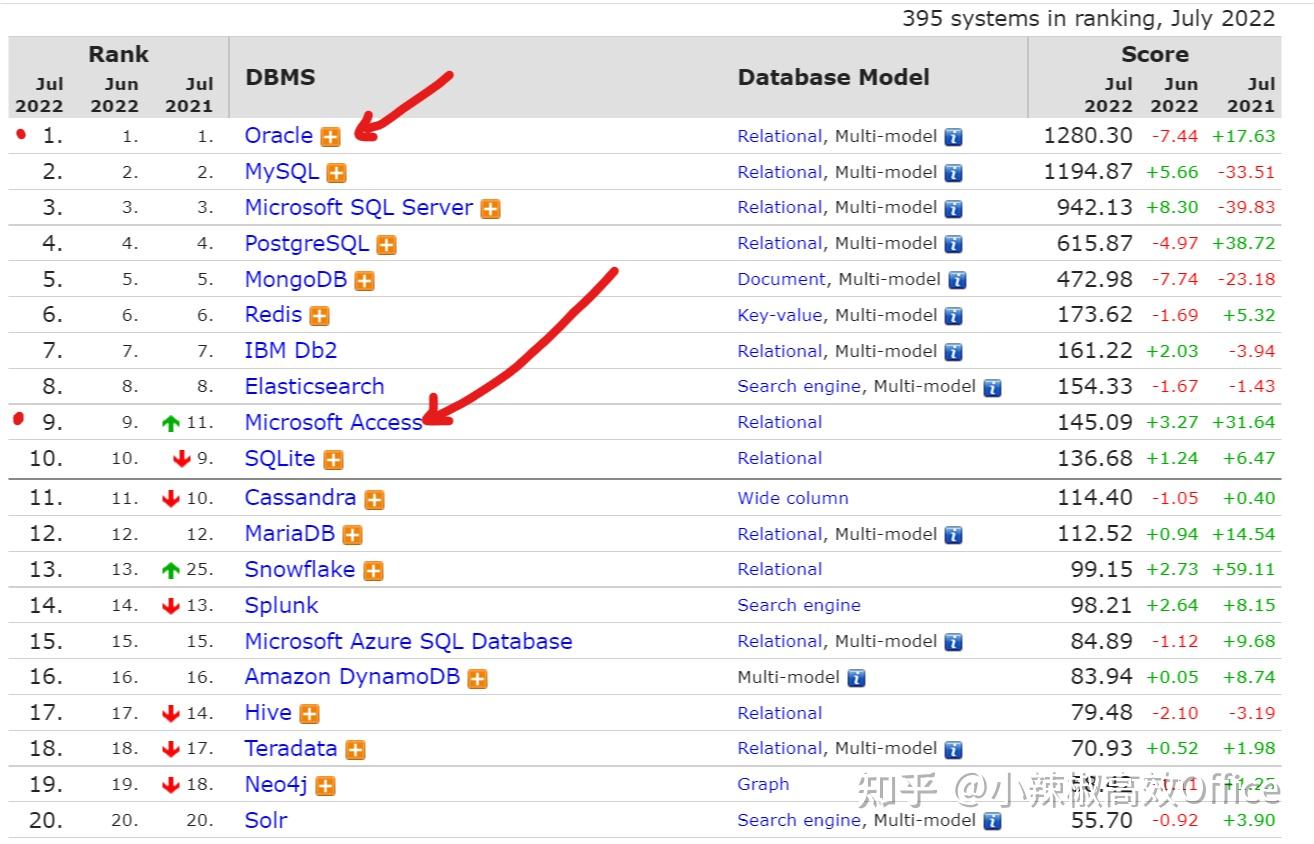
Task: Expand Snowflake's secondary models
Action: pos(374,569)
